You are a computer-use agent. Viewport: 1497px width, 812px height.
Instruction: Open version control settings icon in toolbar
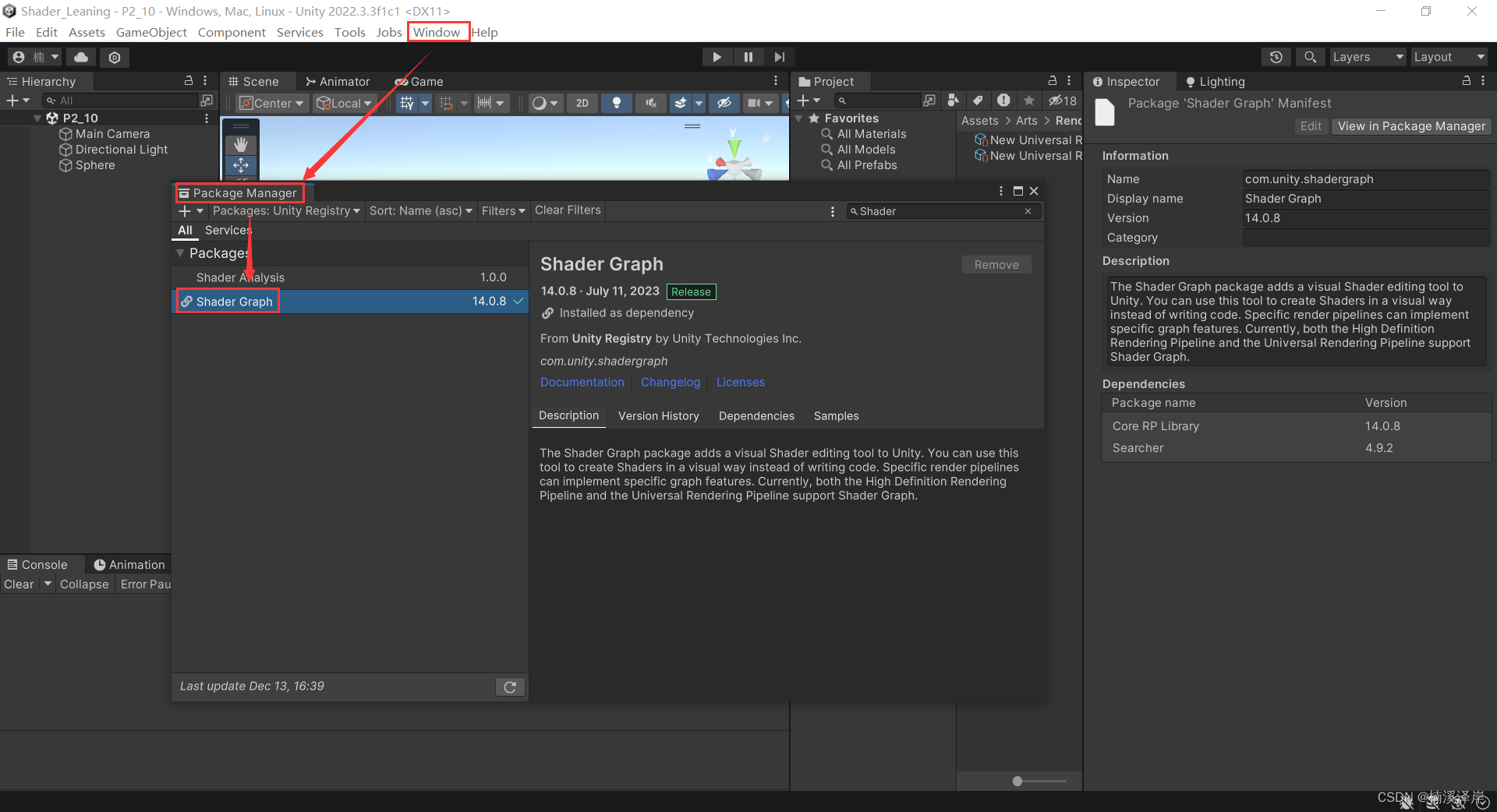coord(115,57)
